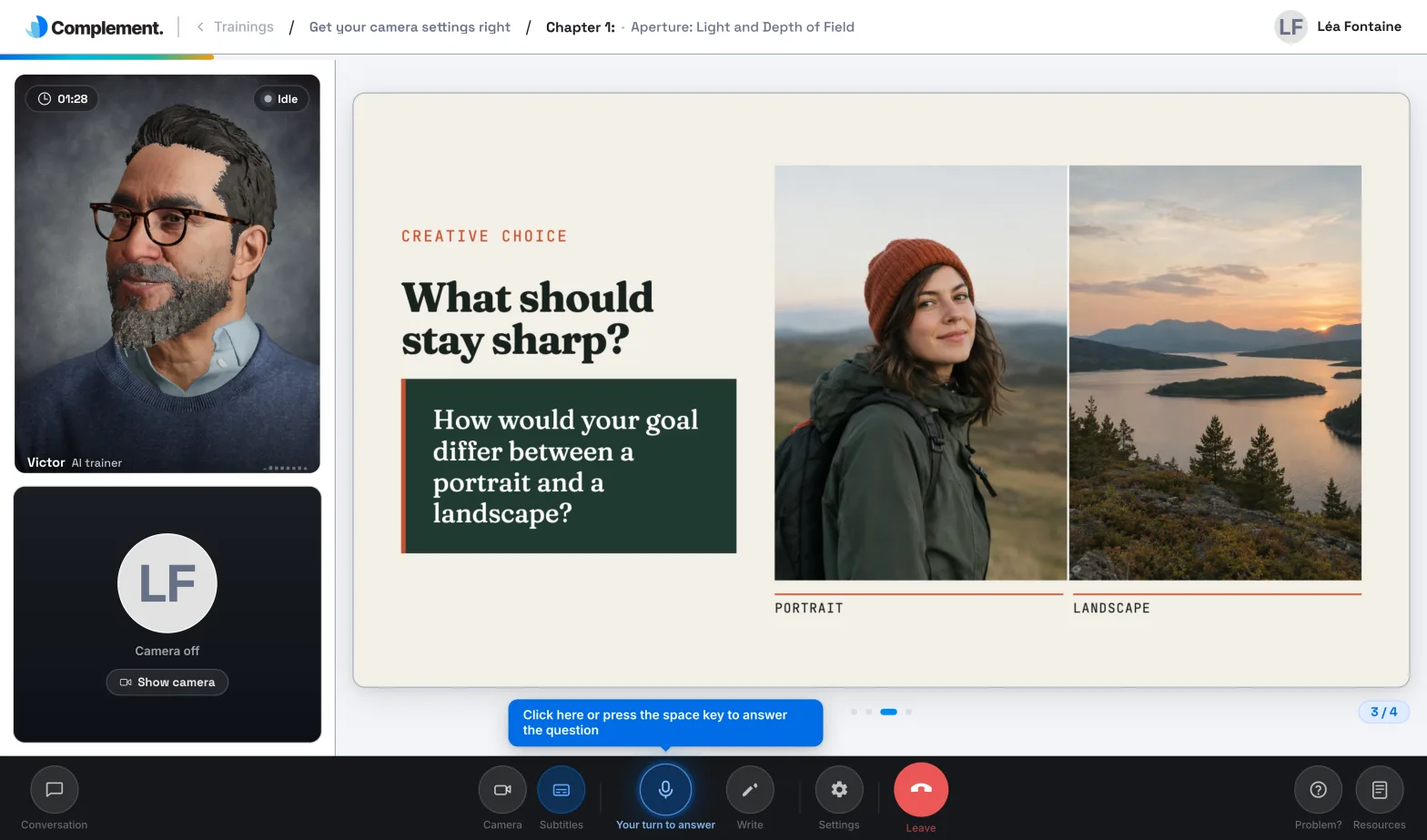Screen dimensions: 1427x840
Task: Click the LANDSCAPE caption label
Action: click(1111, 608)
